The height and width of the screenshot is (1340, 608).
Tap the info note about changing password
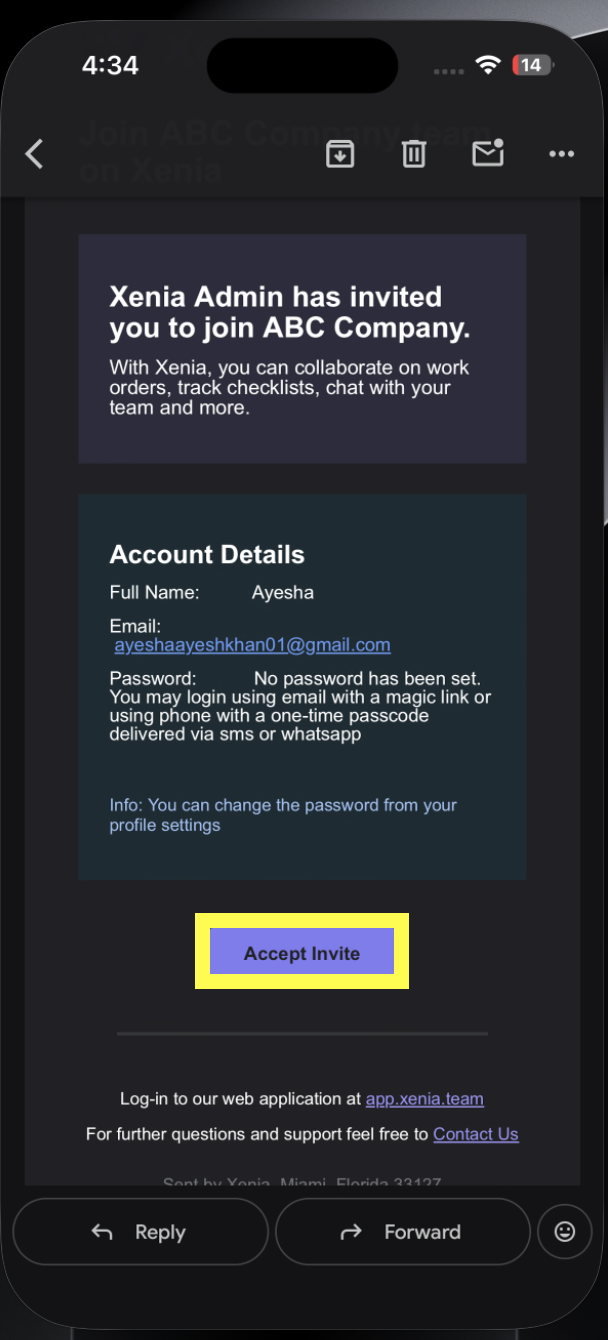[283, 815]
